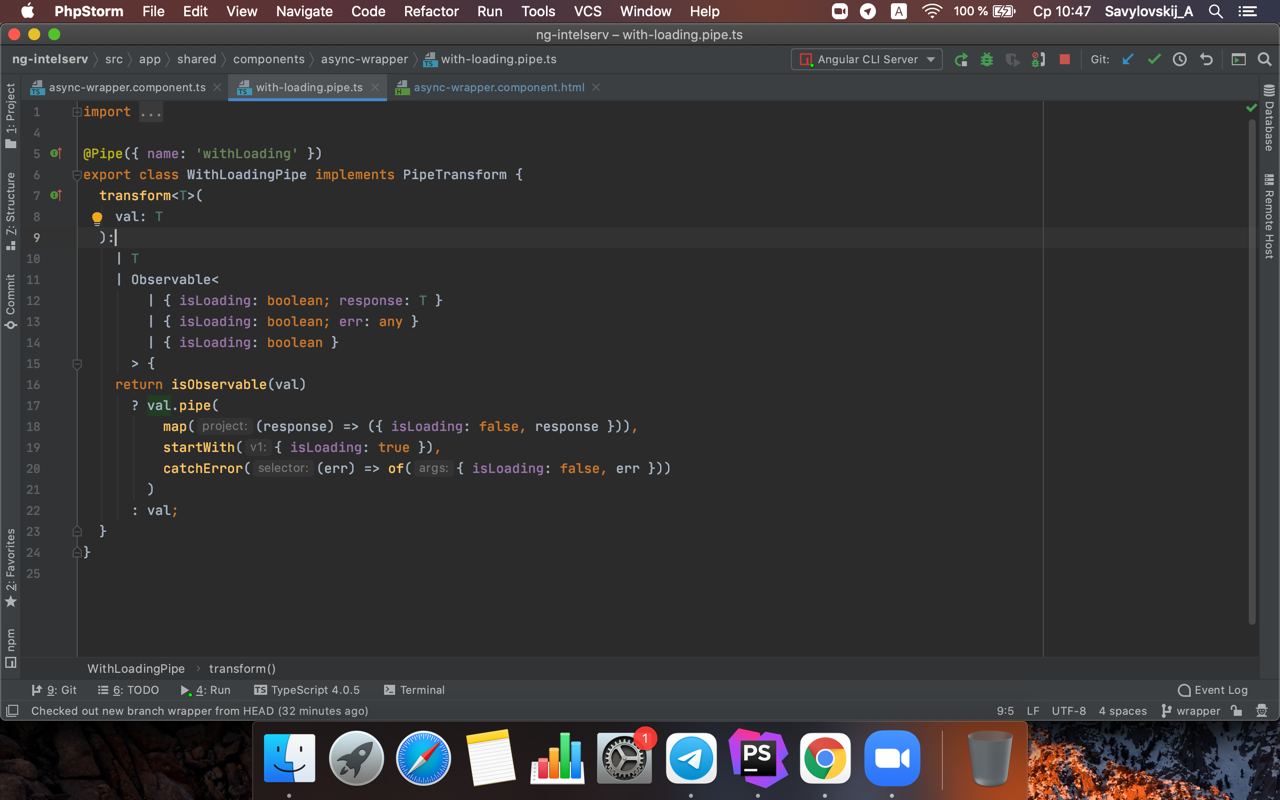The image size is (1280, 800).
Task: Click the Git rollback arrow icon
Action: (x=1206, y=59)
